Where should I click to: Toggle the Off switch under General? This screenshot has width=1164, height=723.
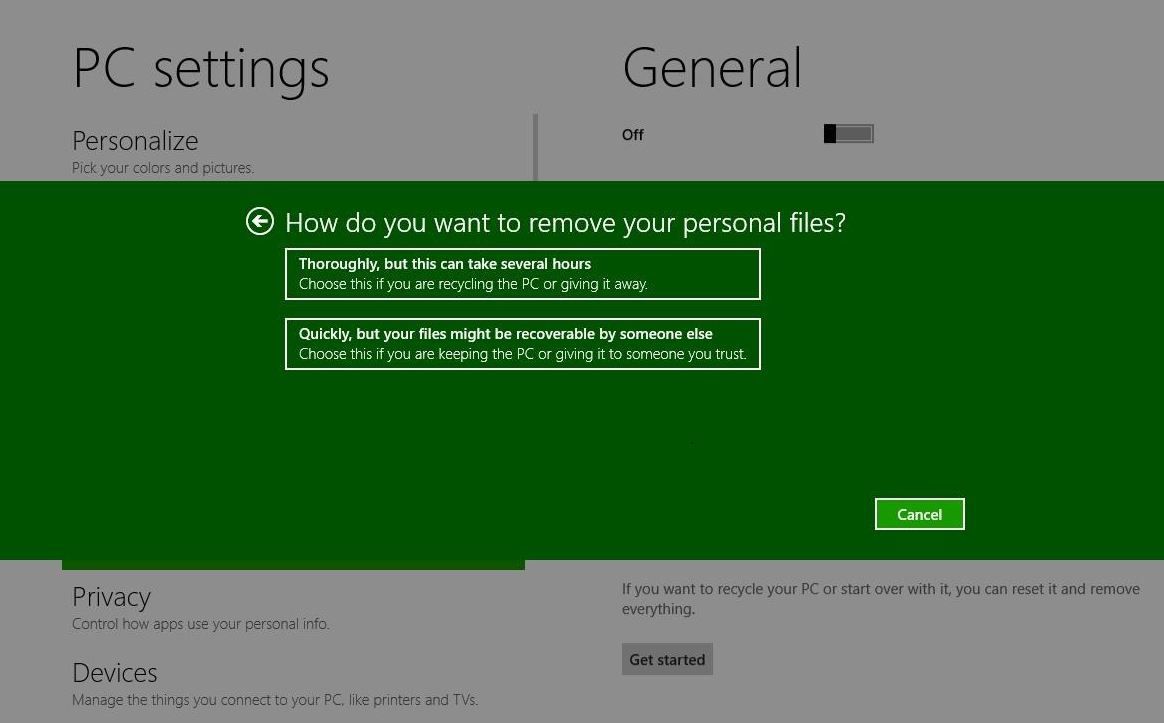pos(849,134)
